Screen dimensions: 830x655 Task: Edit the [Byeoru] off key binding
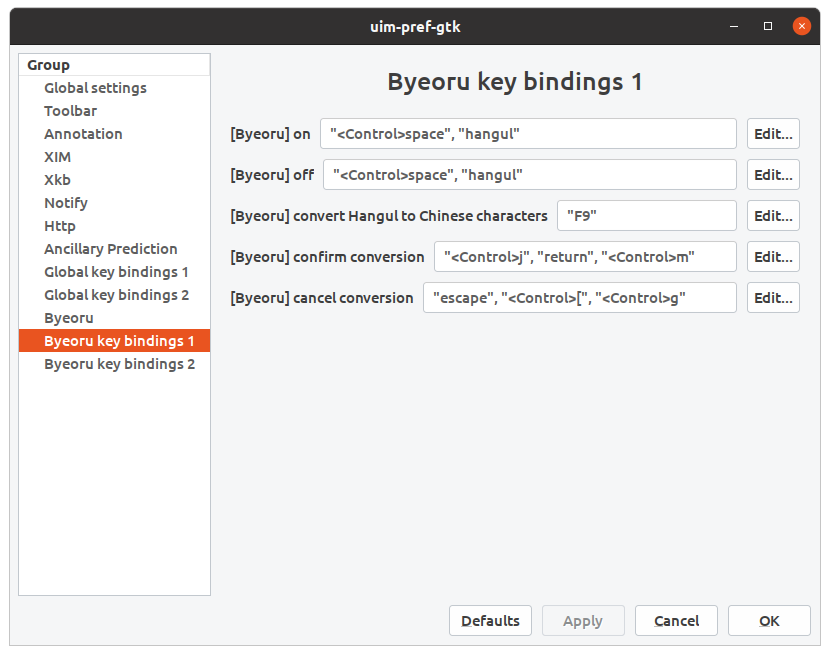[773, 175]
